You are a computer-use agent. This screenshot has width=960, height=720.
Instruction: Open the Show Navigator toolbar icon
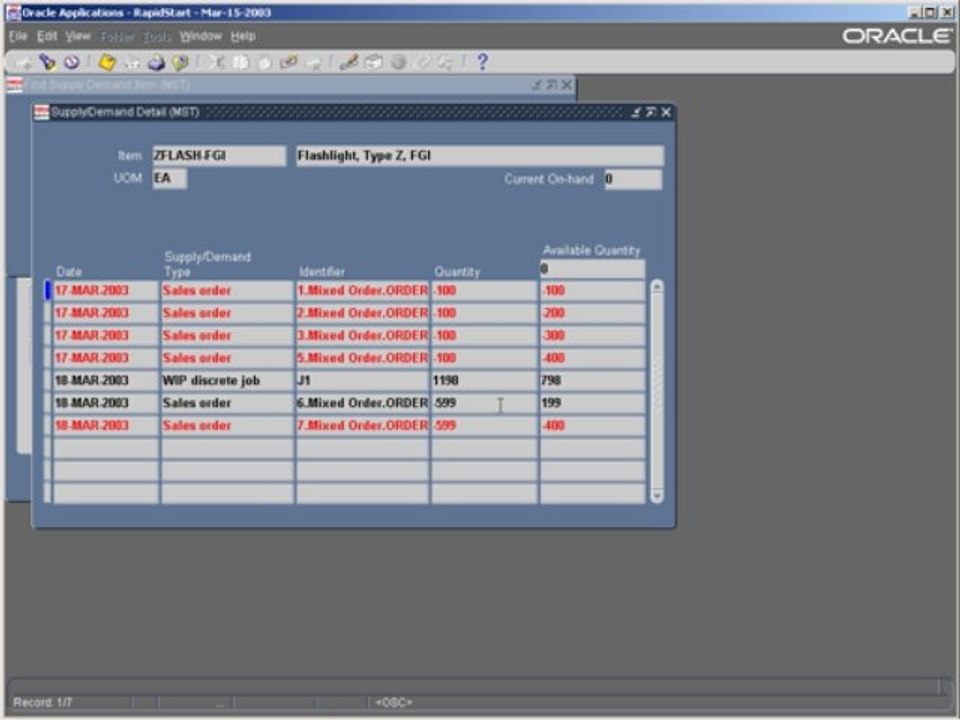click(x=72, y=62)
